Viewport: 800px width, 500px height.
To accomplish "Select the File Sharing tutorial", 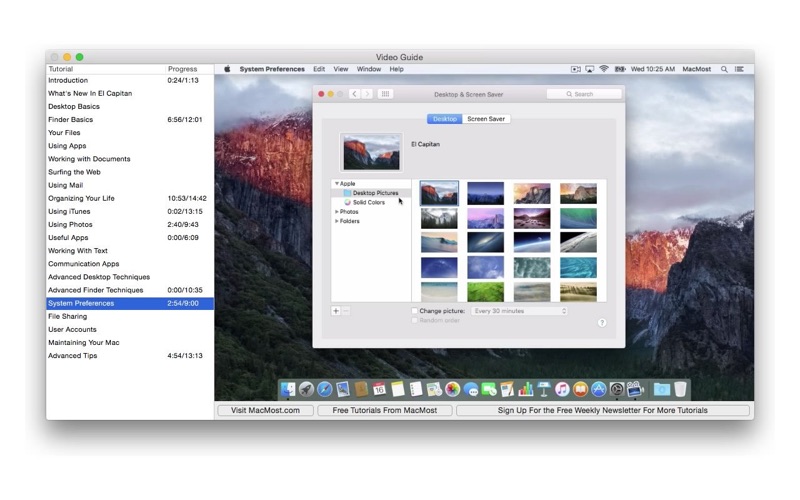I will tap(130, 316).
